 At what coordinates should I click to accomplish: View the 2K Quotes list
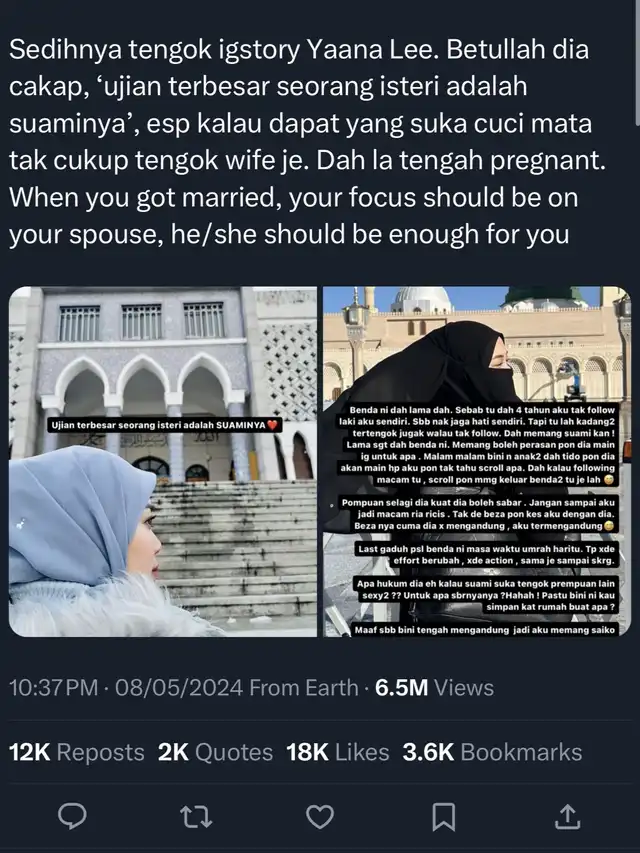pyautogui.click(x=216, y=752)
